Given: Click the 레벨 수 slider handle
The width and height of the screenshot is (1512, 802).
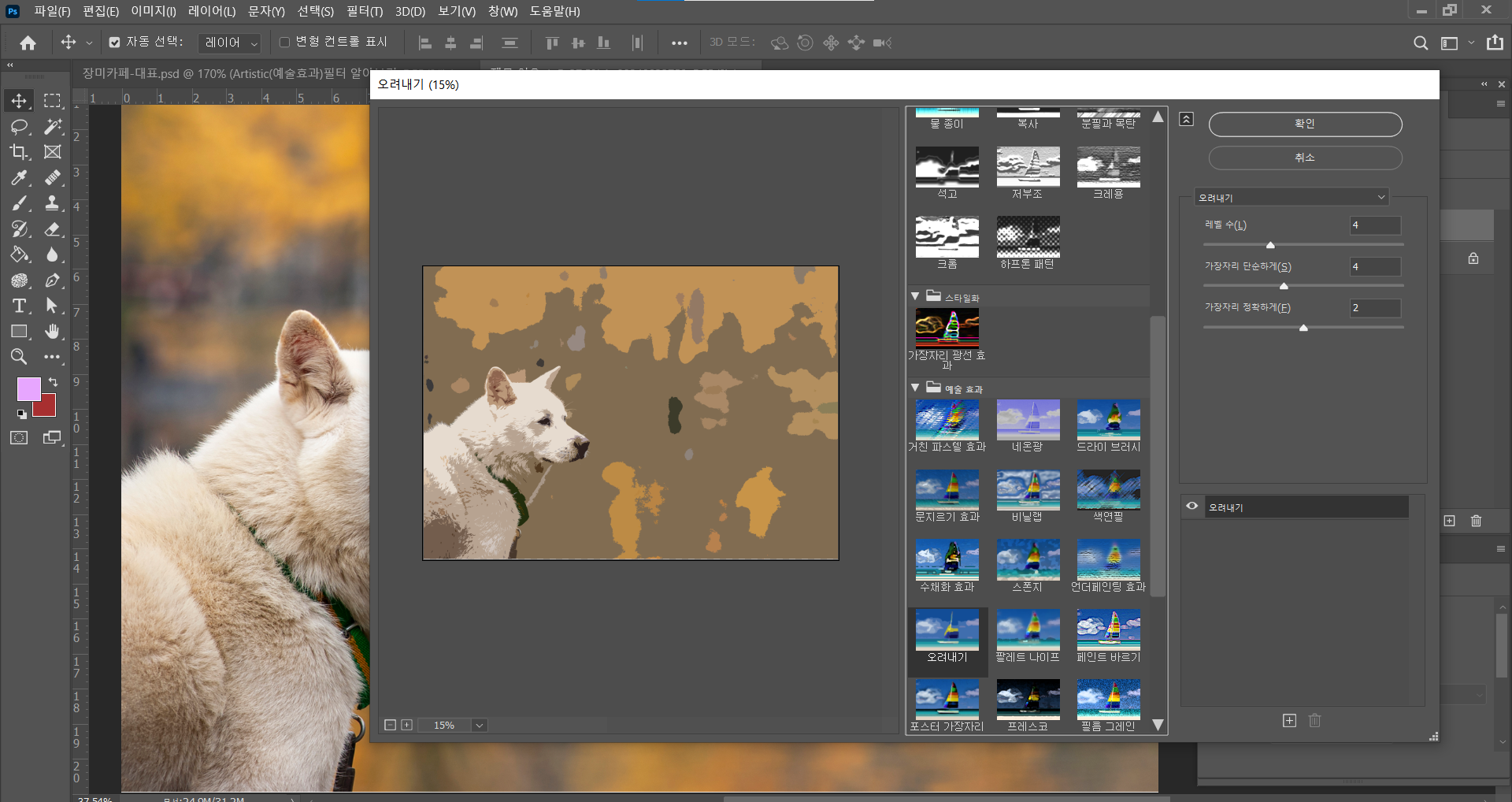Looking at the screenshot, I should point(1270,245).
